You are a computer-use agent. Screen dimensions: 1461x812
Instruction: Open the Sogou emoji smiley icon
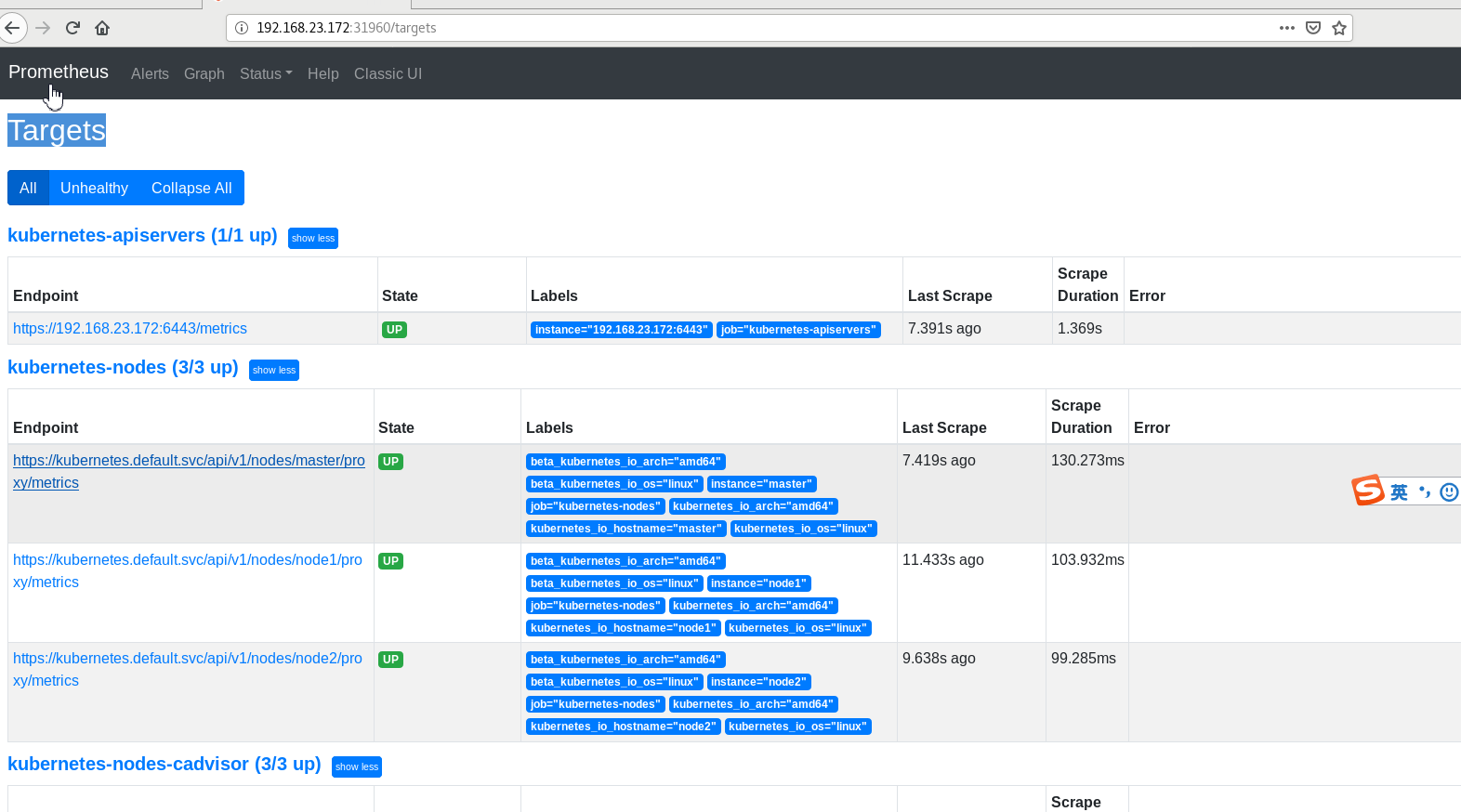(1449, 492)
